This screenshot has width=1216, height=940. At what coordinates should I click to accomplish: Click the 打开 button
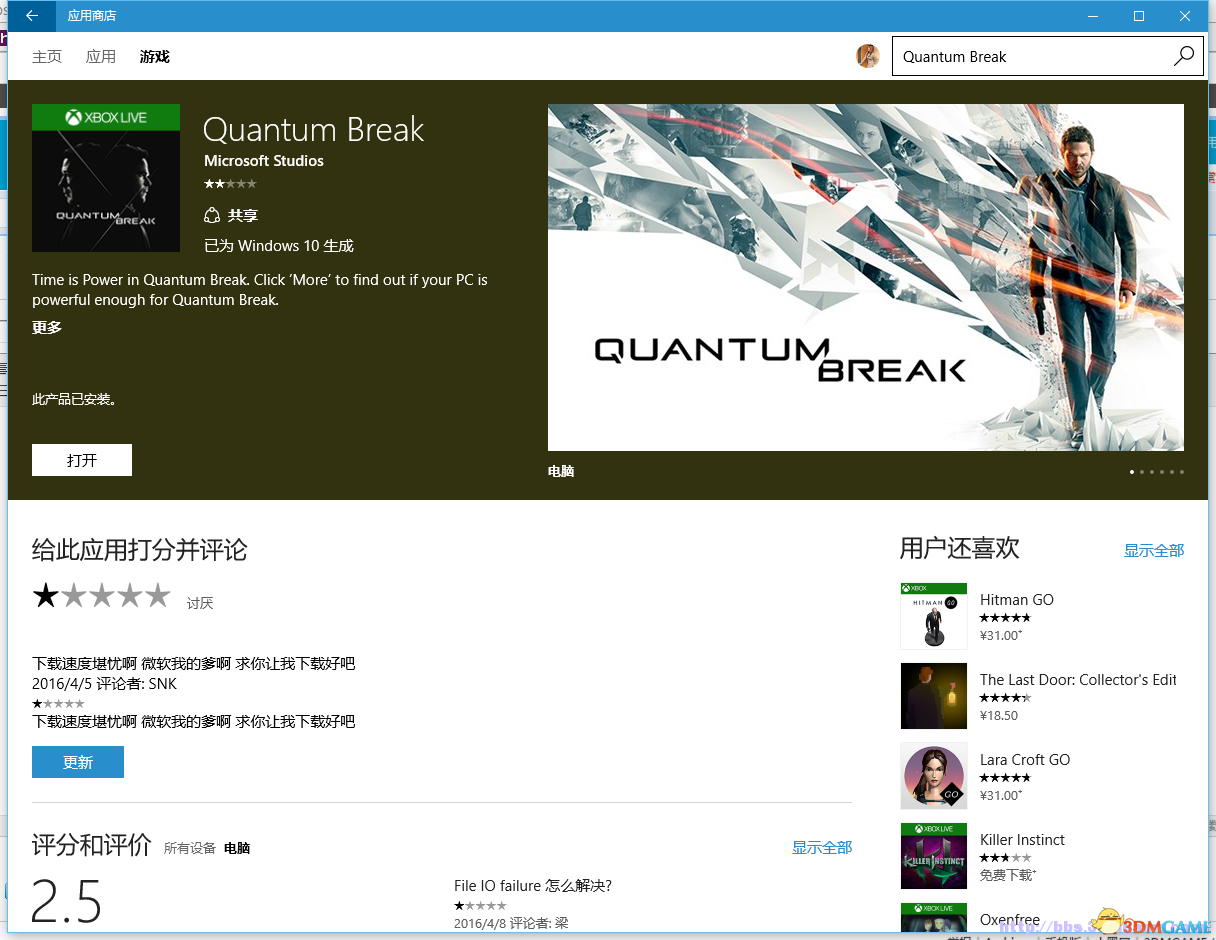(82, 460)
